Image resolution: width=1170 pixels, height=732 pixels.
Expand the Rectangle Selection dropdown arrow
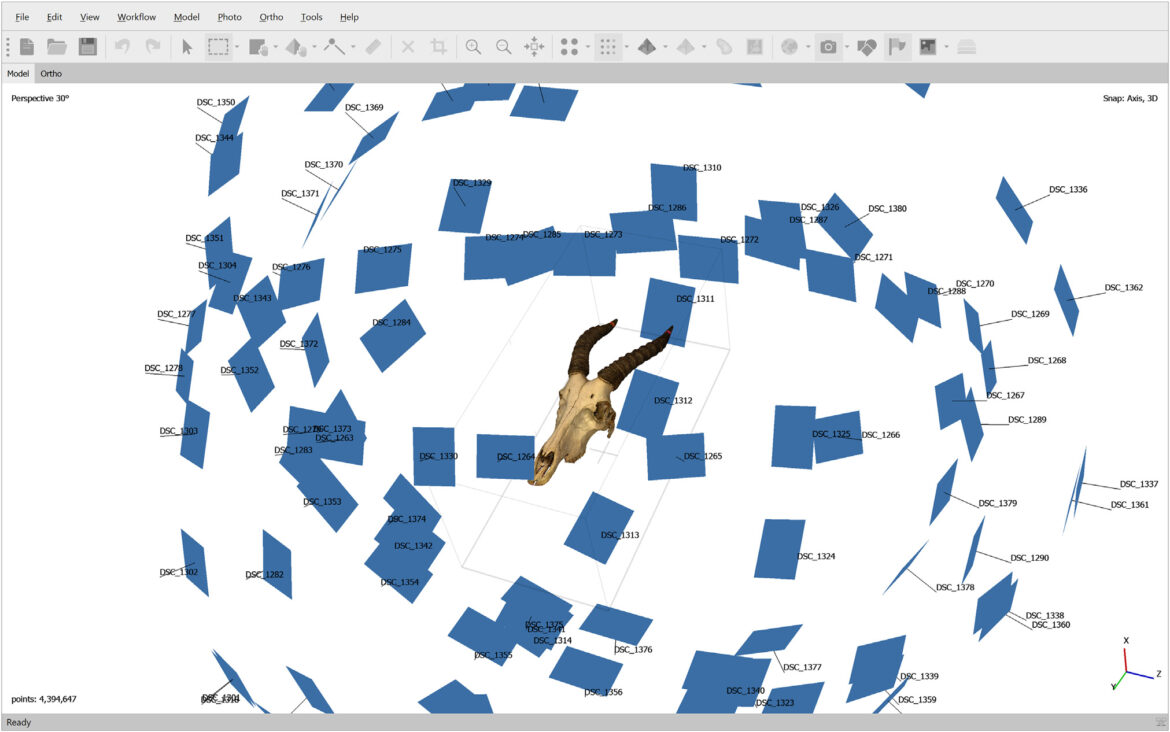(237, 47)
